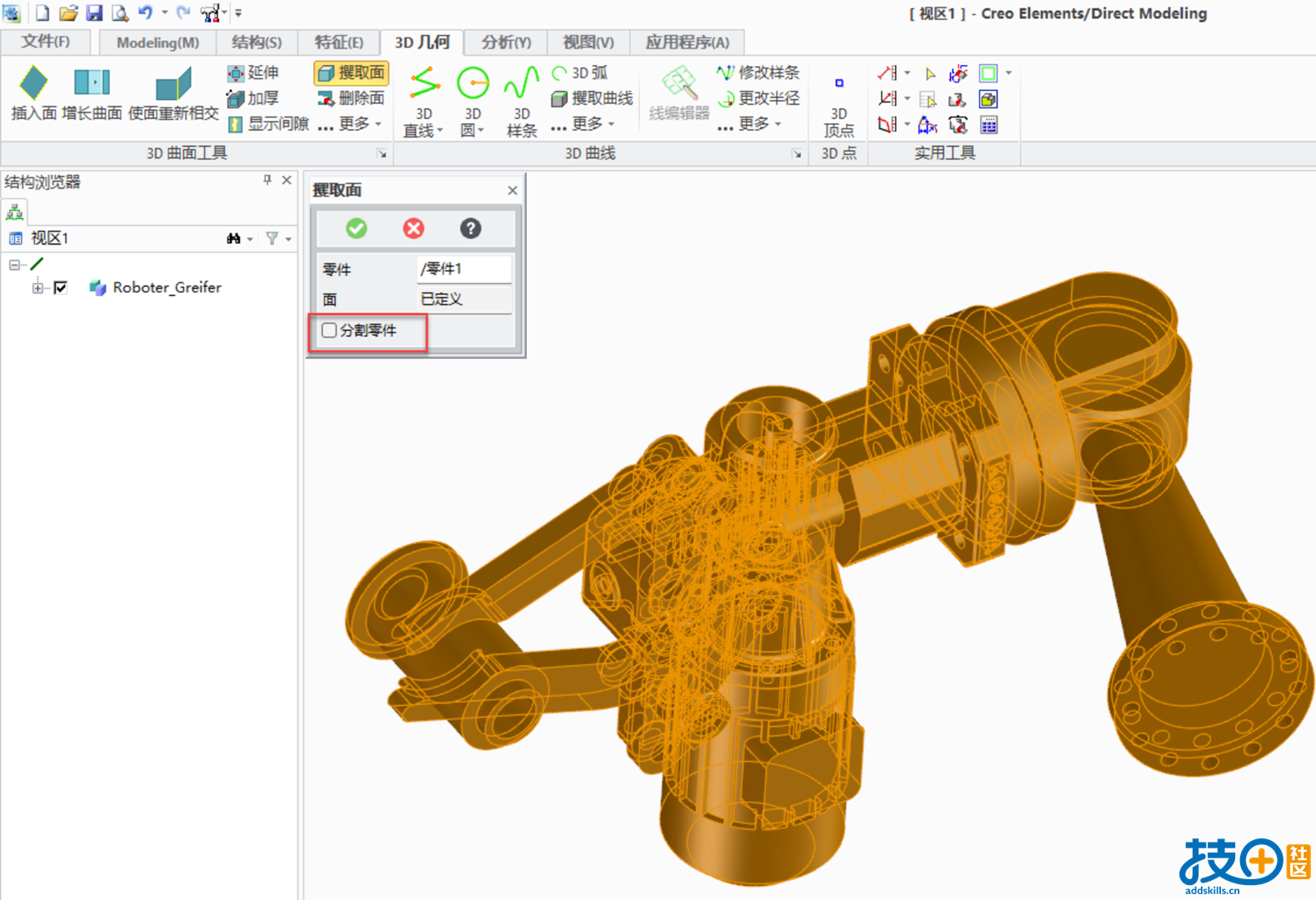Click the measure angle utility icon
The height and width of the screenshot is (900, 1316).
tap(887, 99)
